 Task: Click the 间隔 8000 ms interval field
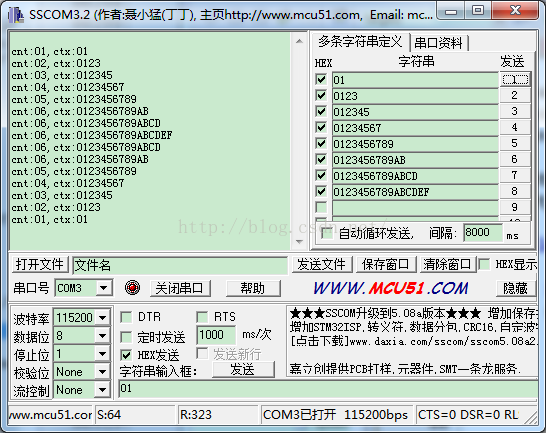[x=483, y=232]
